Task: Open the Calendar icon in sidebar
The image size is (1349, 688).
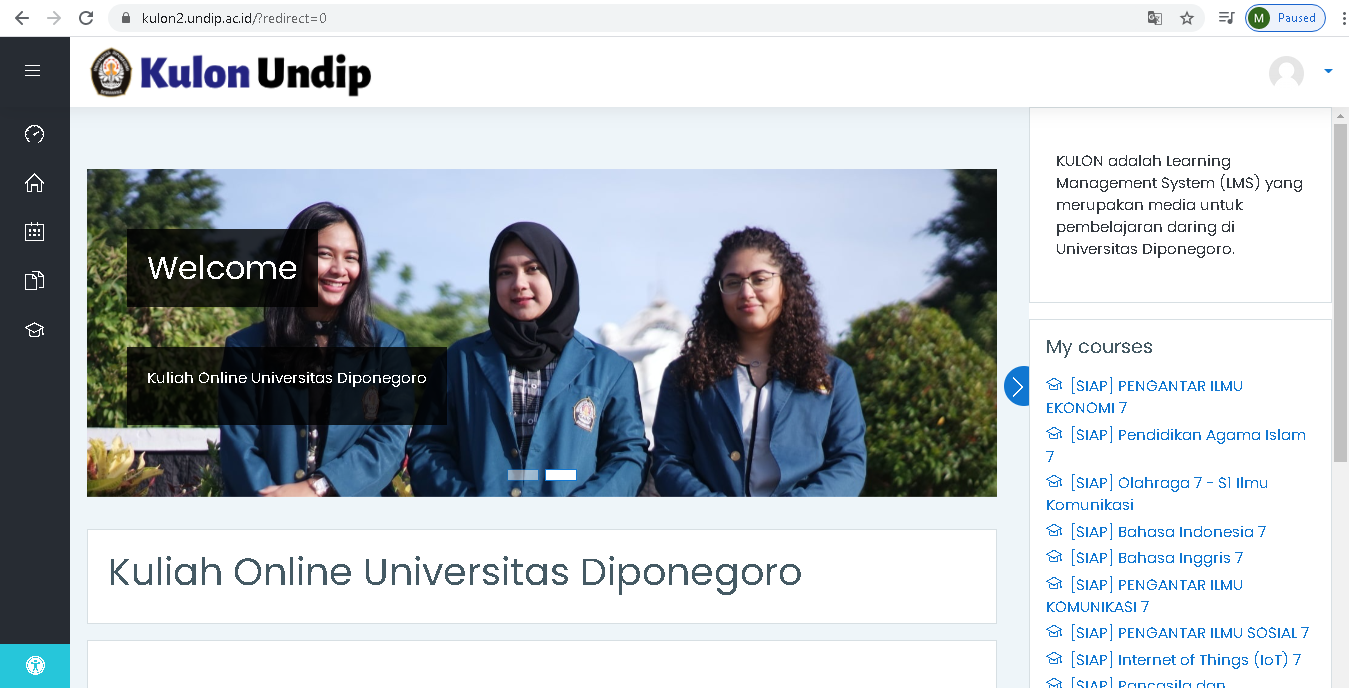Action: click(34, 232)
